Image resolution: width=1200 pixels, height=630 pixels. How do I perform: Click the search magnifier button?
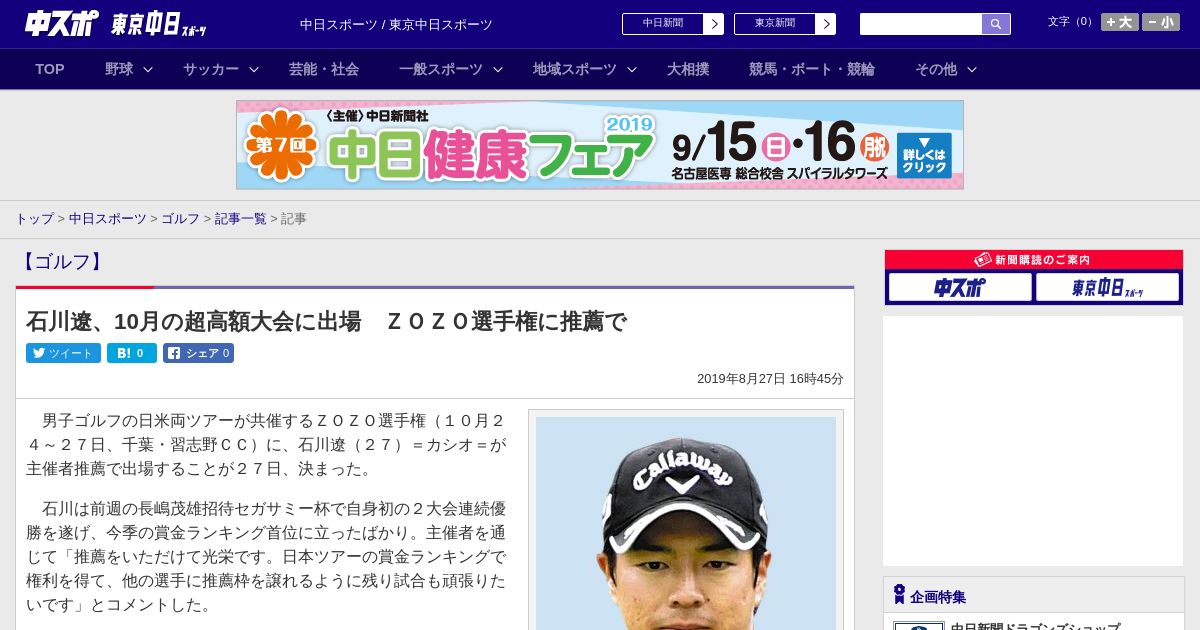[996, 24]
